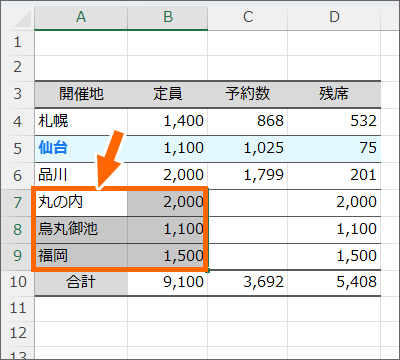Click the 定員 header cell
400x360 pixels.
(x=168, y=94)
